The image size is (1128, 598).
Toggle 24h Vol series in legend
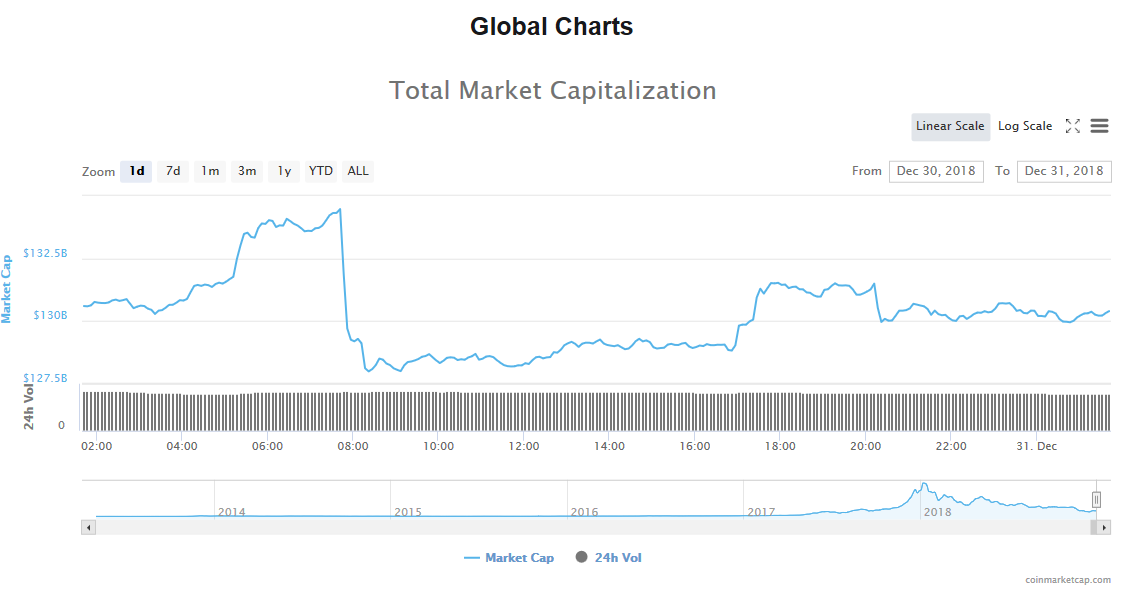(609, 558)
